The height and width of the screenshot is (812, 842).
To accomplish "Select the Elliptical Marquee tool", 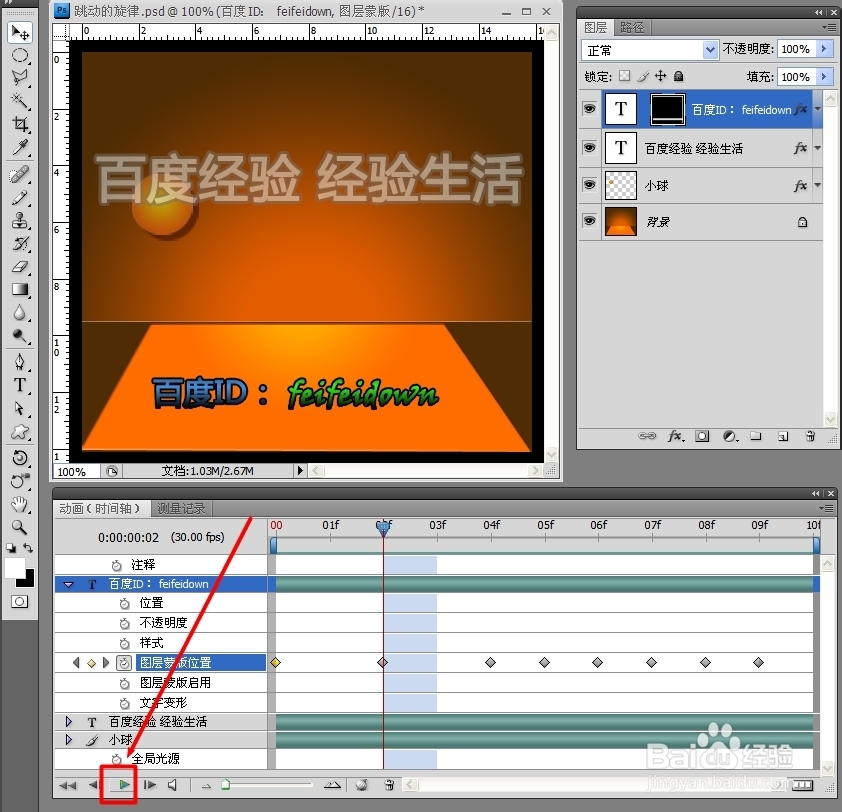I will tap(20, 55).
